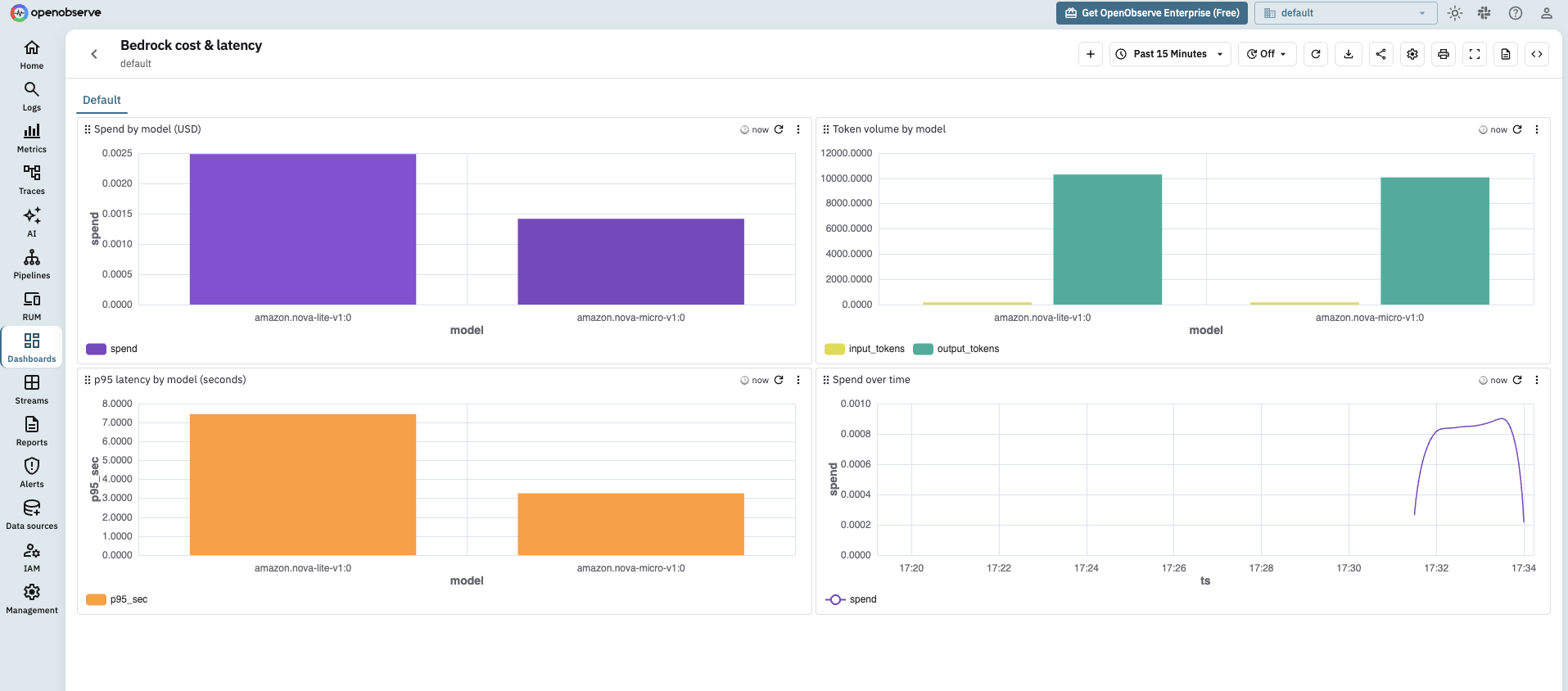Open the Home page in sidebar
The image size is (1568, 691).
coord(32,55)
